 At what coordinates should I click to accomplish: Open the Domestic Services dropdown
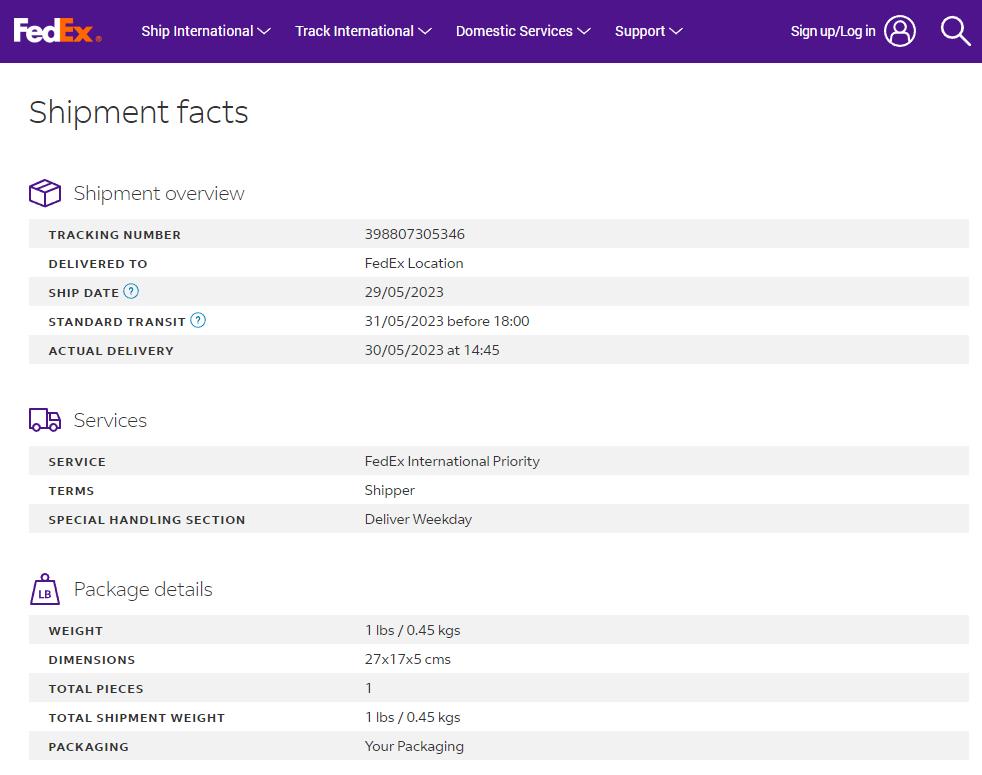pos(523,31)
